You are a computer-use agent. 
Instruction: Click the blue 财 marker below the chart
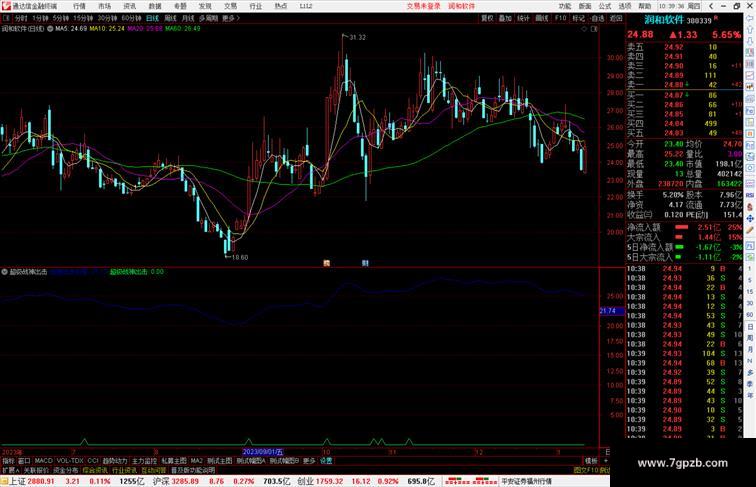365,263
